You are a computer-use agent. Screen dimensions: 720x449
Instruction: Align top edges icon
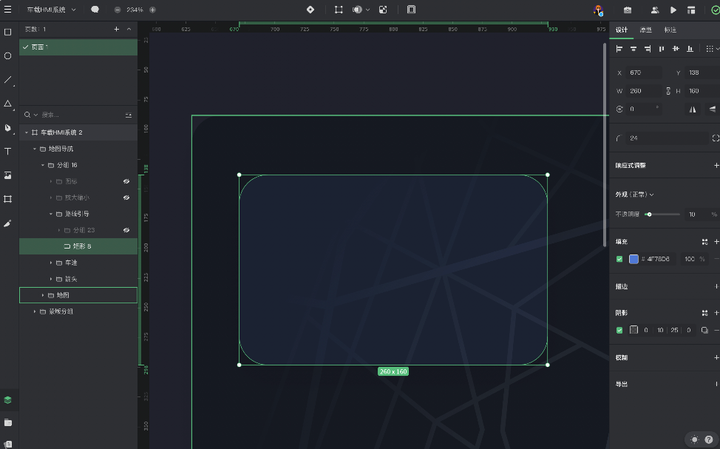pos(662,49)
